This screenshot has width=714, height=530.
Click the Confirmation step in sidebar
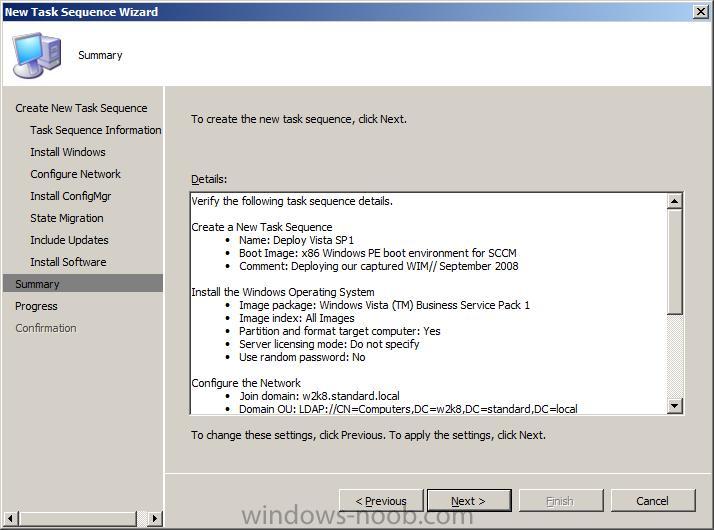pyautogui.click(x=46, y=328)
